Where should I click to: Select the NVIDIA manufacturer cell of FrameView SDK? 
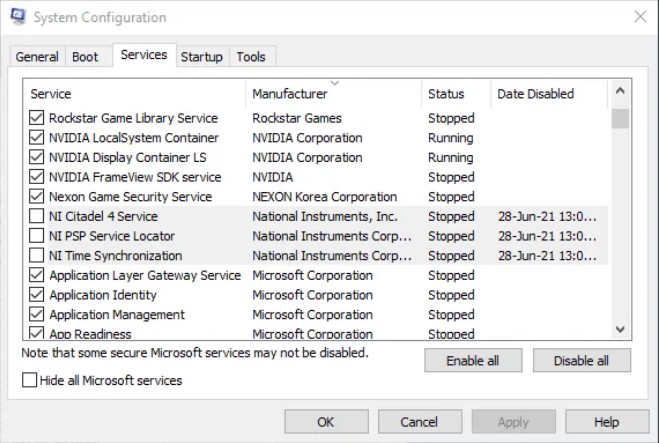[272, 177]
